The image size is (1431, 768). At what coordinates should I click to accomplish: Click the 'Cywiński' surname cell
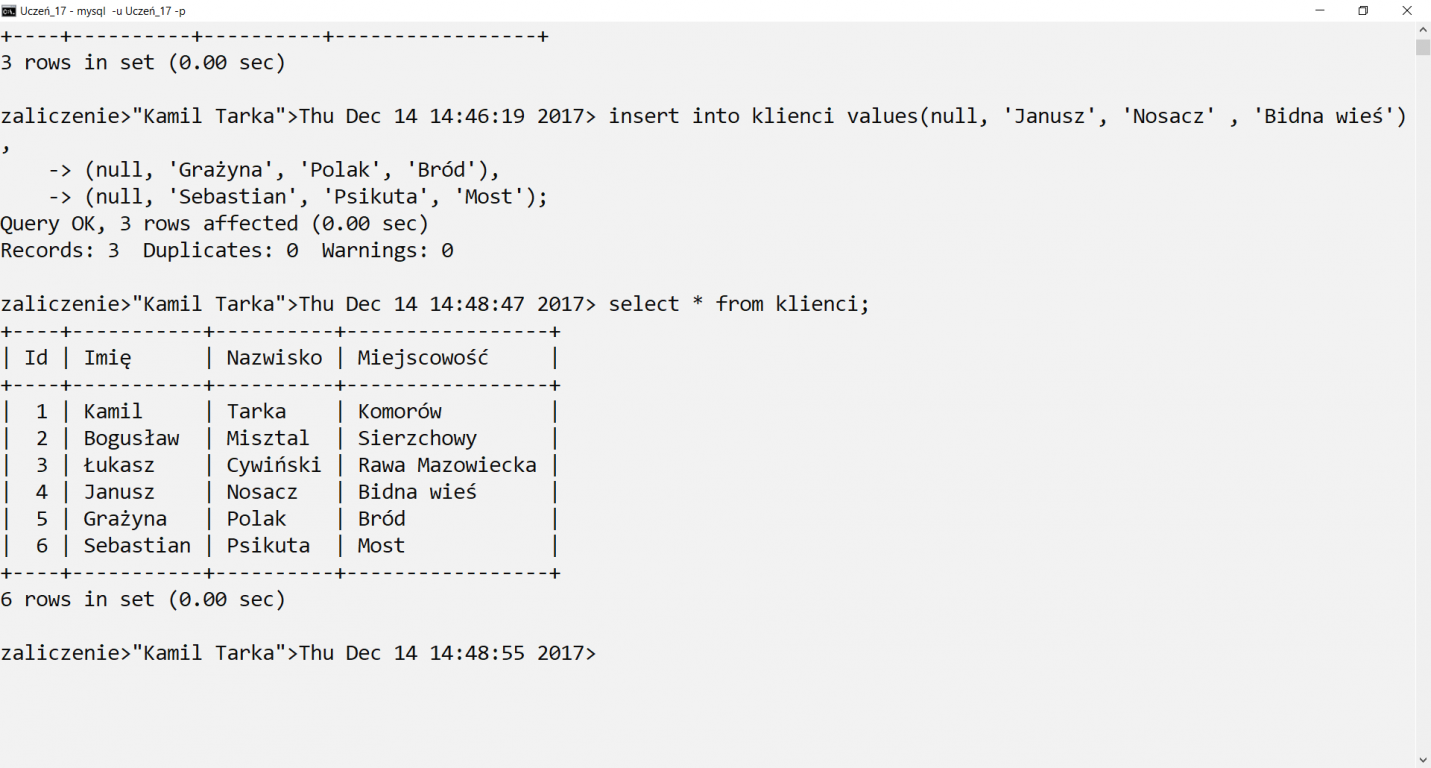tap(274, 465)
